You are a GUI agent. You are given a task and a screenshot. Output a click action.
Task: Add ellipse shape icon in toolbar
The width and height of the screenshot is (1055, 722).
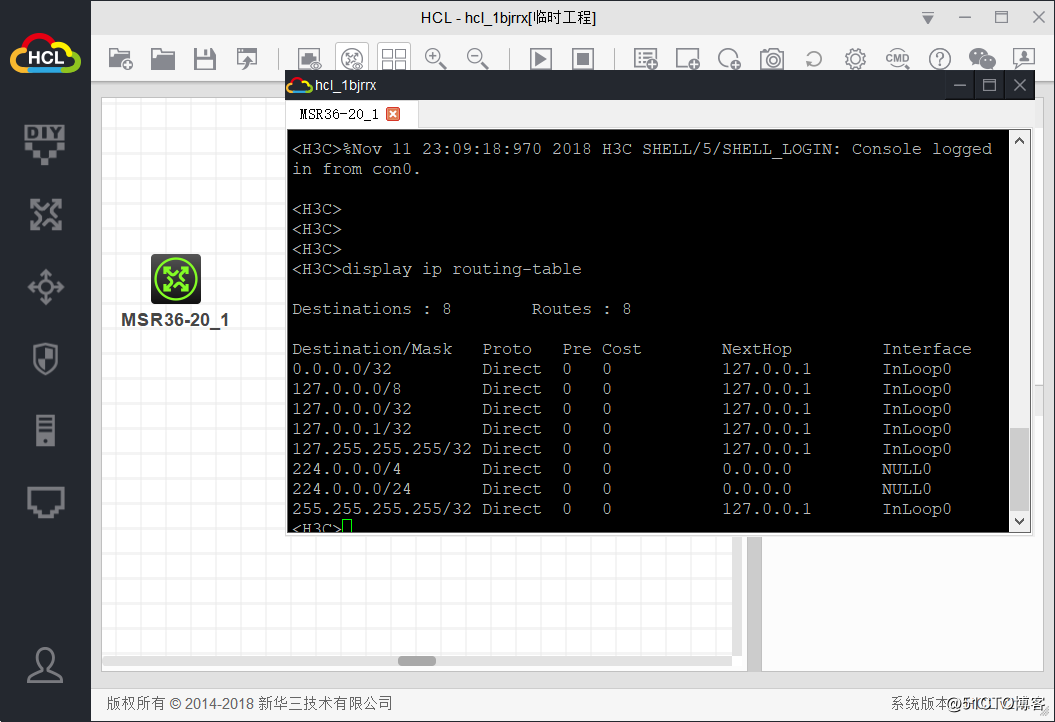click(729, 59)
